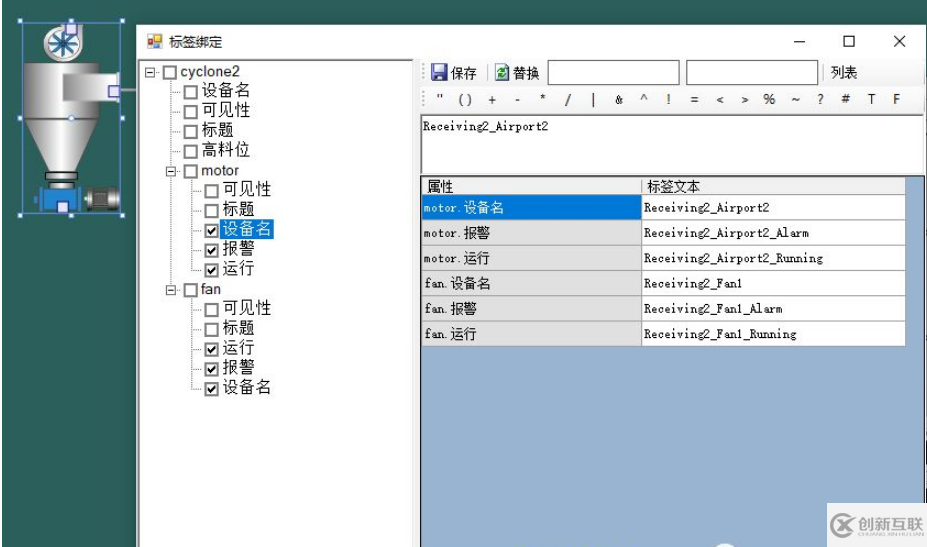
Task: Collapse the motor tree node
Action: pyautogui.click(x=171, y=171)
